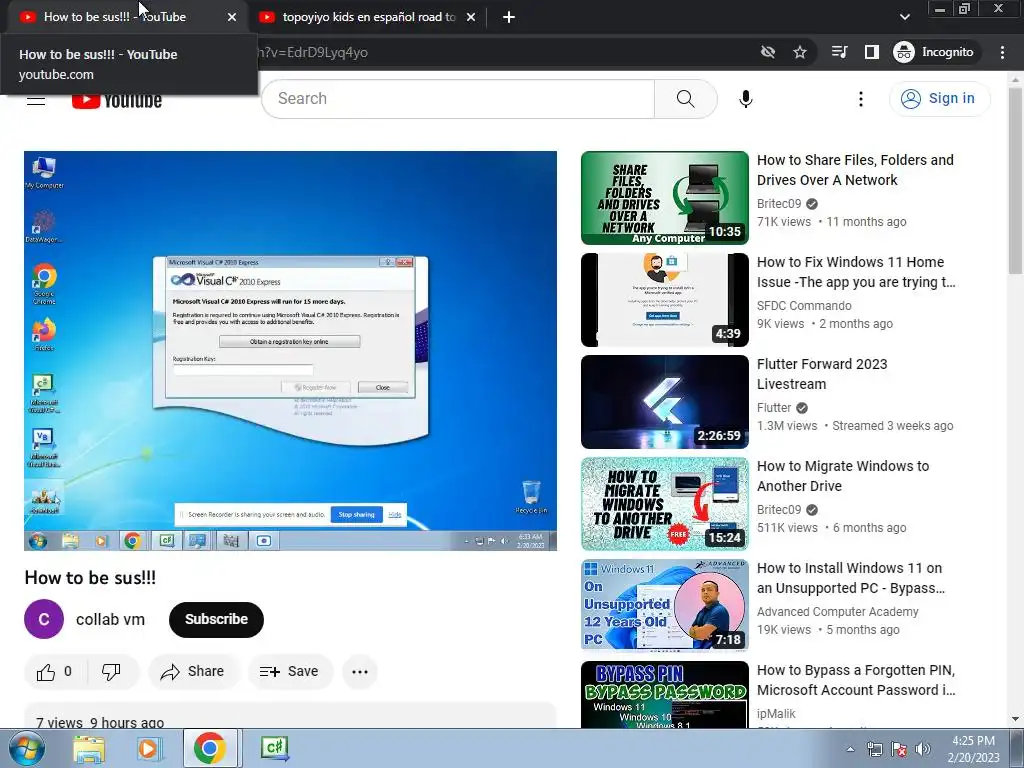Open the collab vm channel name link
This screenshot has width=1024, height=768.
click(x=110, y=619)
